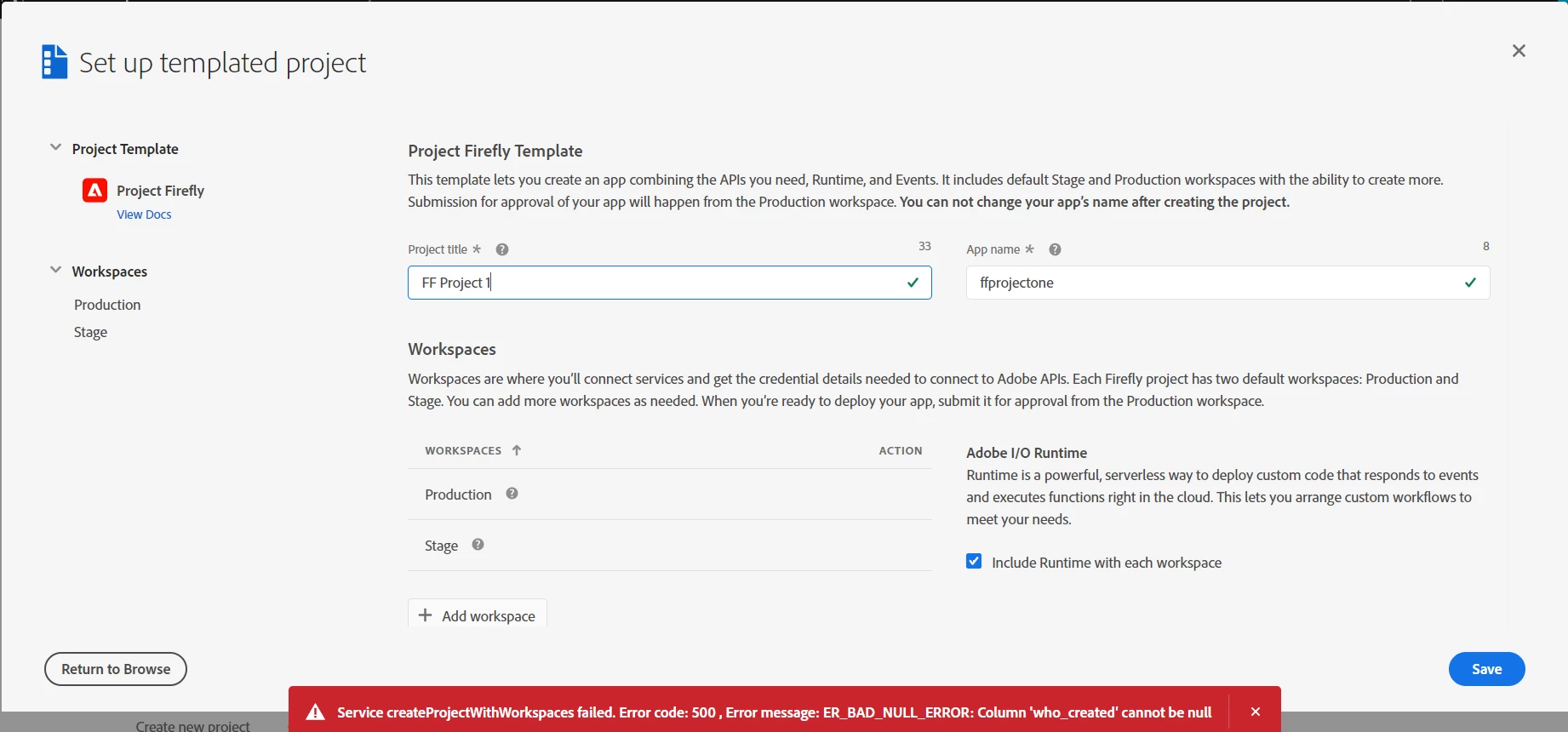The width and height of the screenshot is (1568, 732).
Task: Click the Project Template sidebar label
Action: coord(125,149)
